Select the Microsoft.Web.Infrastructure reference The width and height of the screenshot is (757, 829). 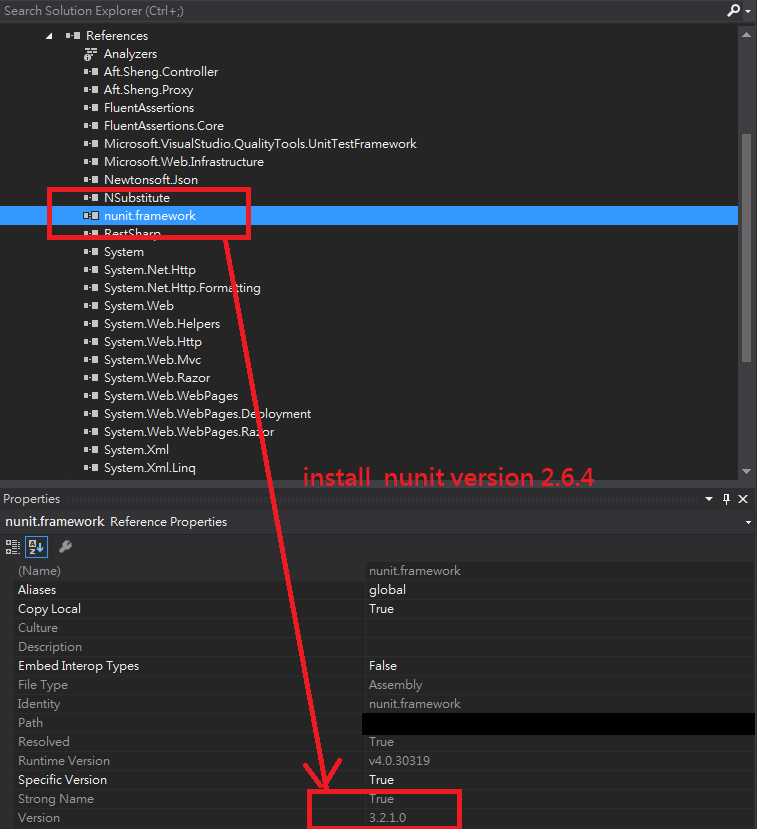184,162
